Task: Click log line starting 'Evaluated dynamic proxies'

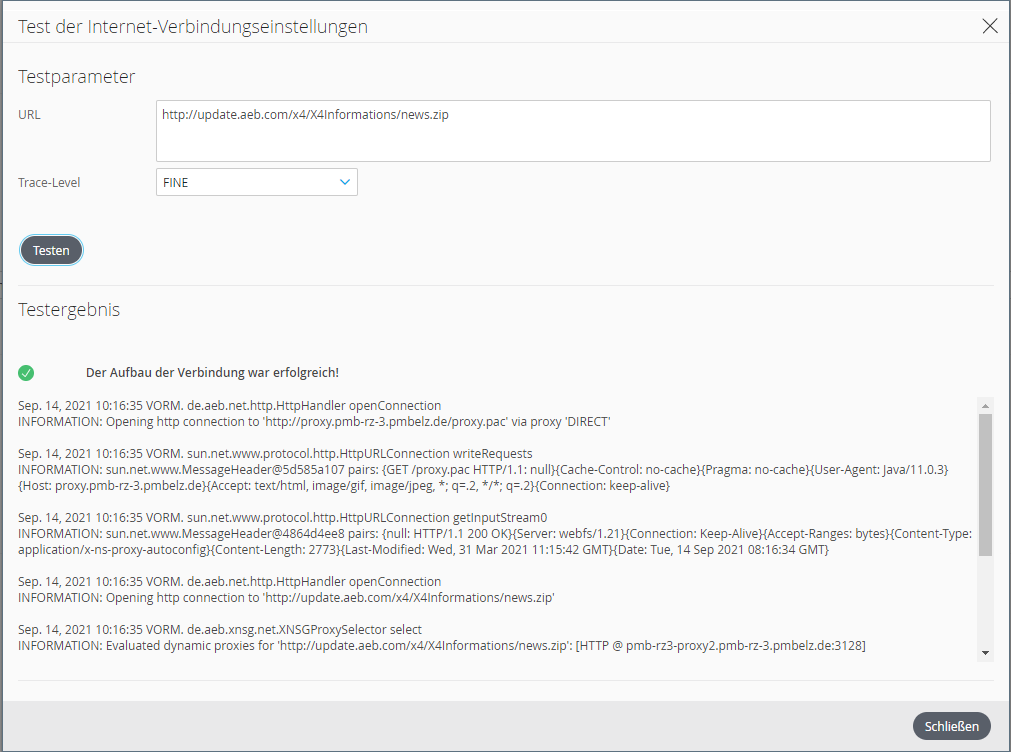Action: point(442,646)
